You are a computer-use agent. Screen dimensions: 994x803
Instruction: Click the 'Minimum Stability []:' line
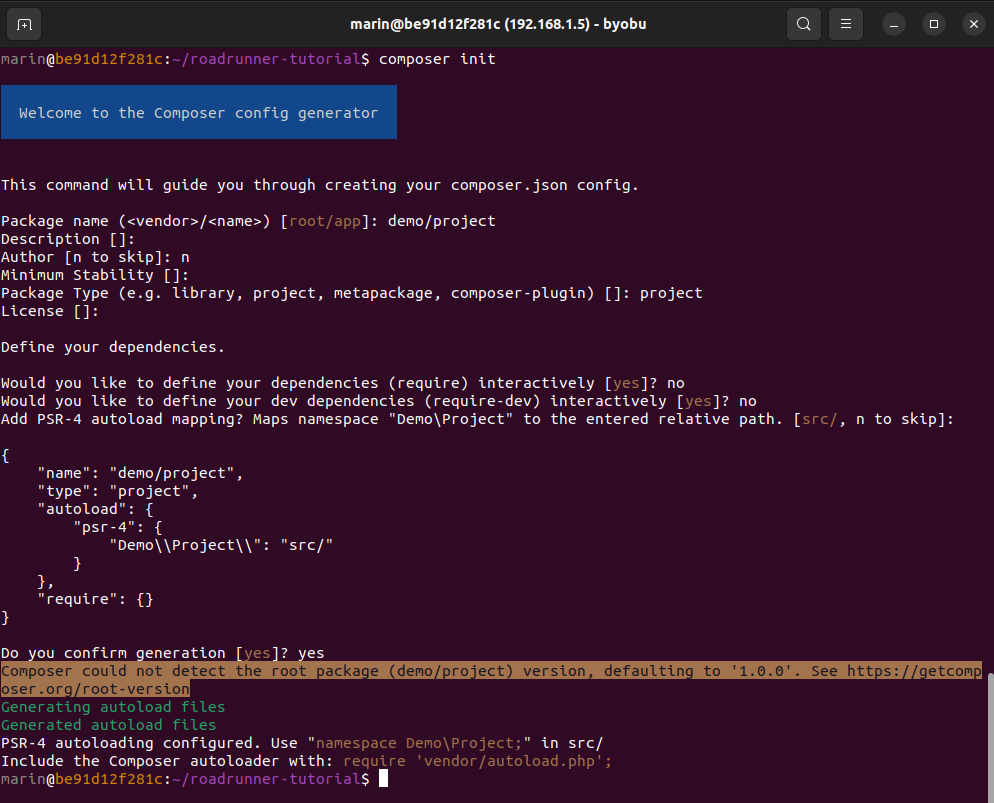[x=95, y=275]
